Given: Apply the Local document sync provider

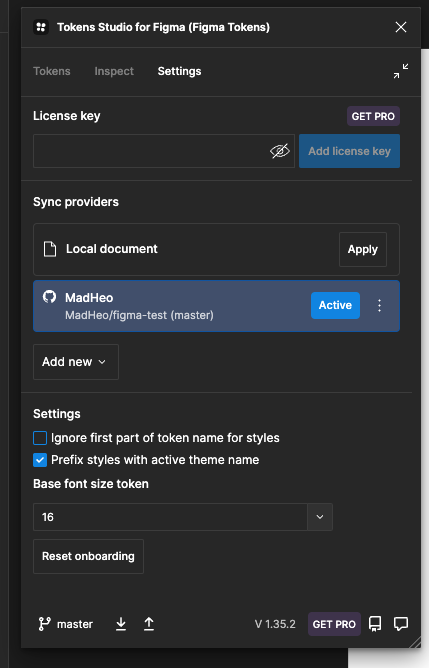Looking at the screenshot, I should 363,249.
